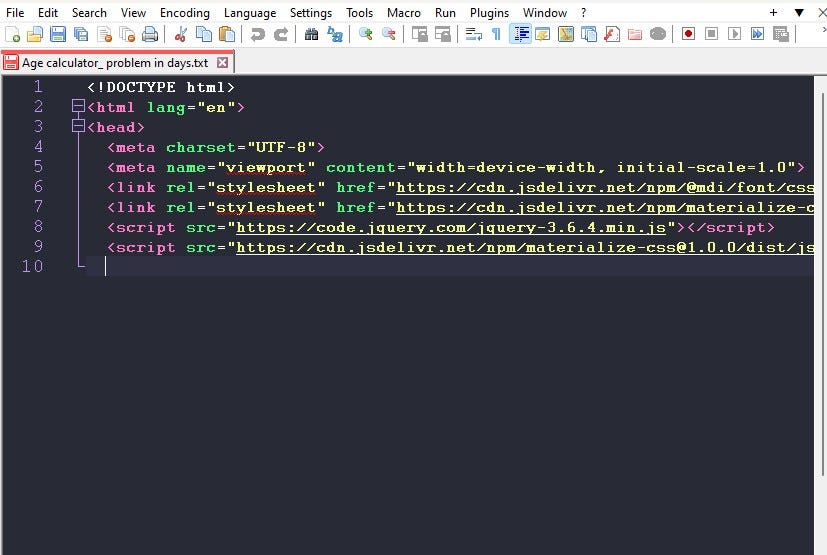This screenshot has height=555, width=827.
Task: Click the Close All documents icon
Action: coord(127,34)
